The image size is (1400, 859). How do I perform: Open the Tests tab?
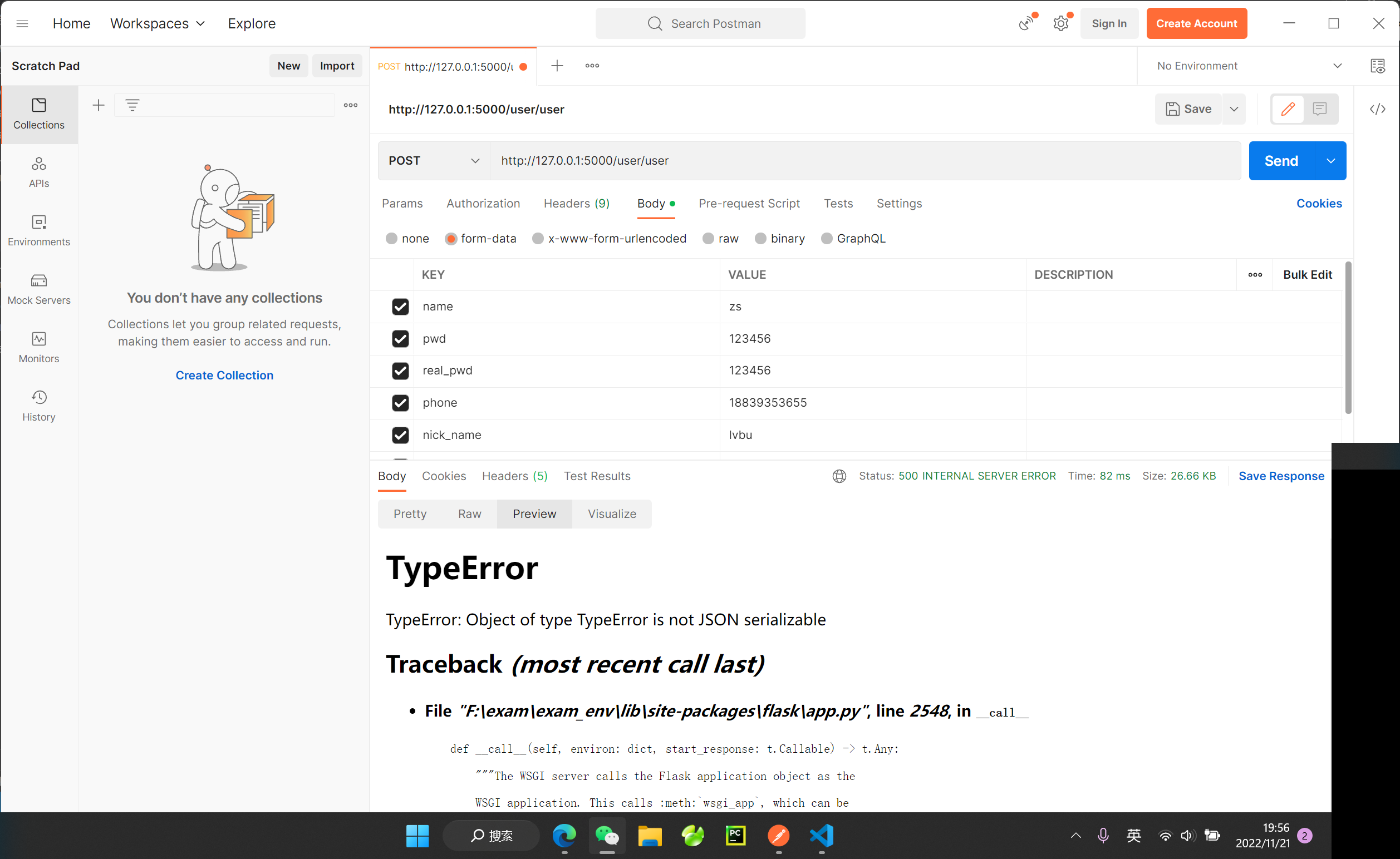[x=838, y=204]
